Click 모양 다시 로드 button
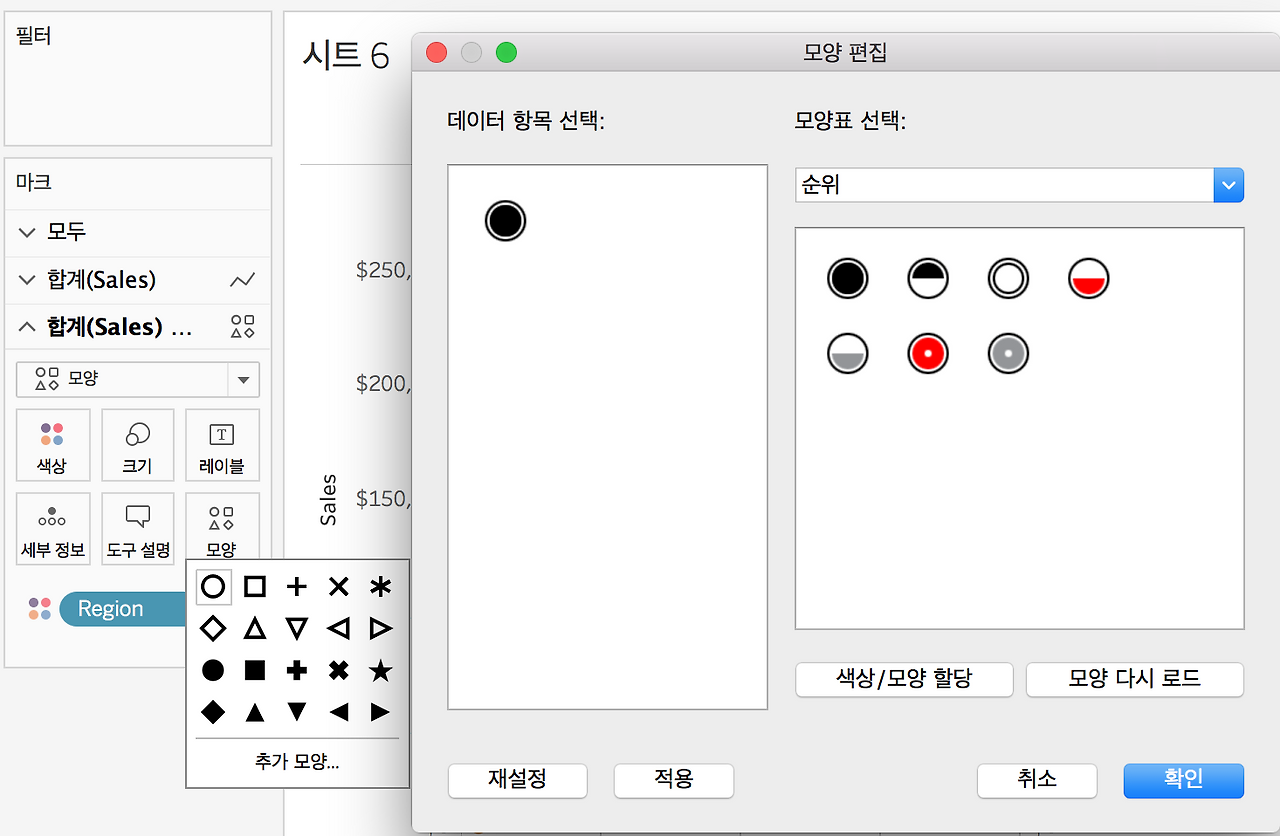The height and width of the screenshot is (836, 1280). pos(1135,679)
